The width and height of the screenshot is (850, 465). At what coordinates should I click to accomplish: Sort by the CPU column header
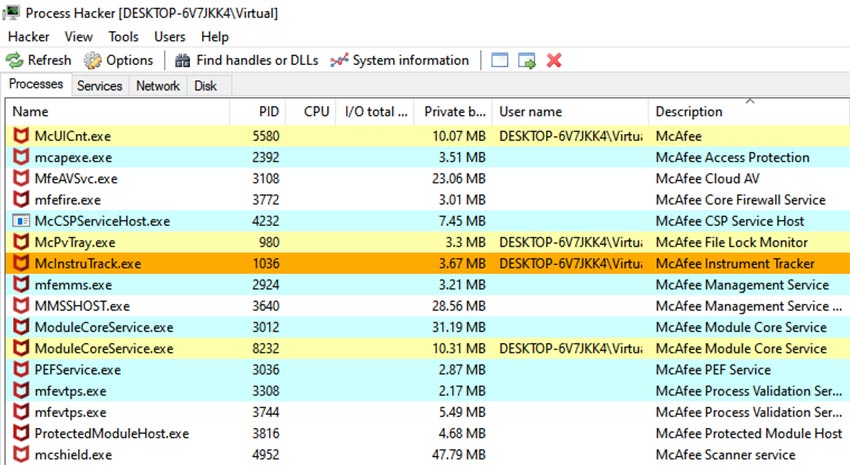pyautogui.click(x=311, y=112)
